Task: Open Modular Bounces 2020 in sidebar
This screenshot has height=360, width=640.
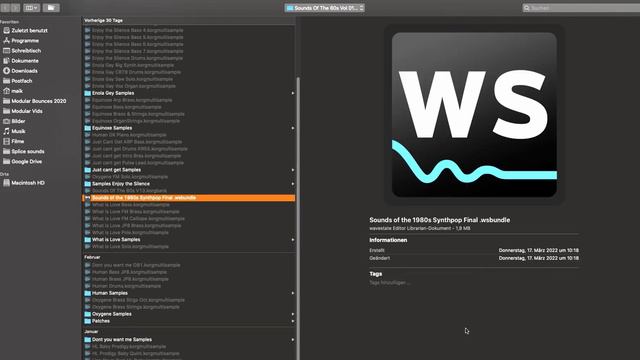Action: click(34, 101)
